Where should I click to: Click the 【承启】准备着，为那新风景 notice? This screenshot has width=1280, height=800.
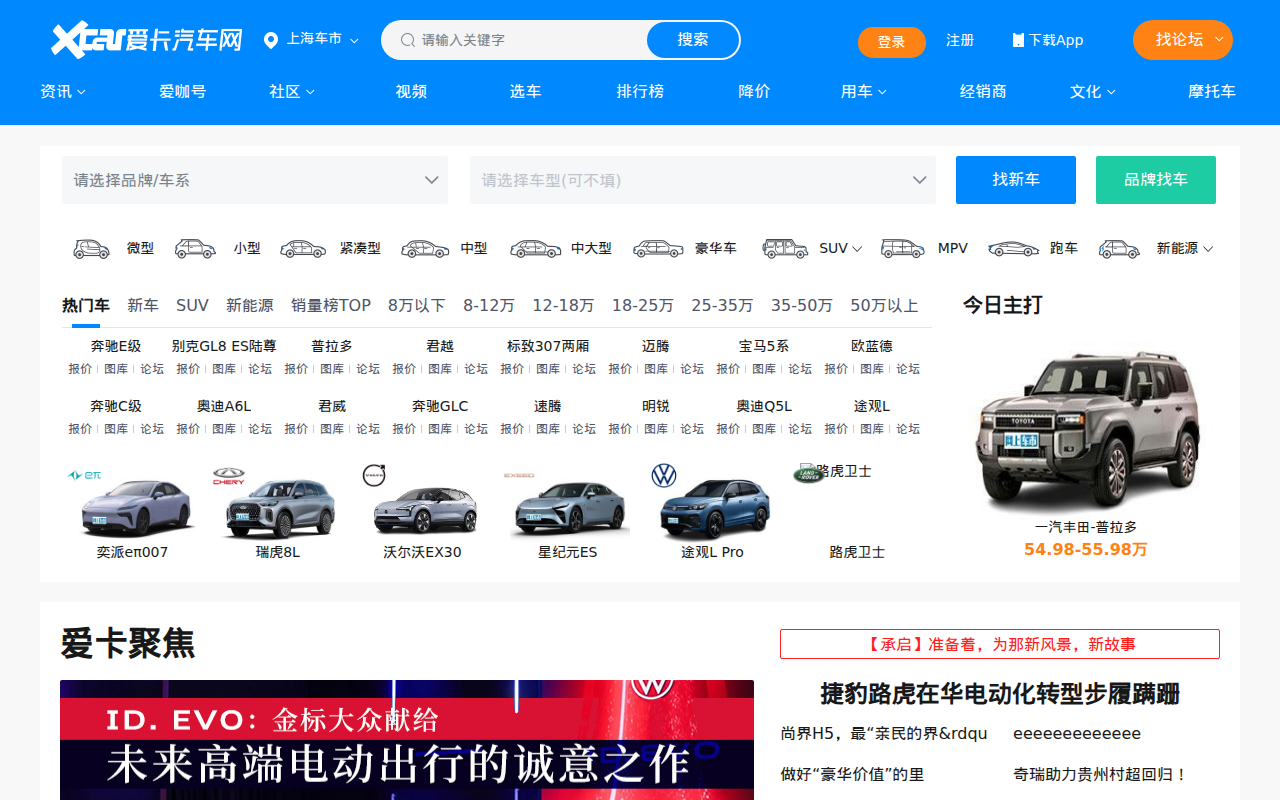coord(1000,644)
